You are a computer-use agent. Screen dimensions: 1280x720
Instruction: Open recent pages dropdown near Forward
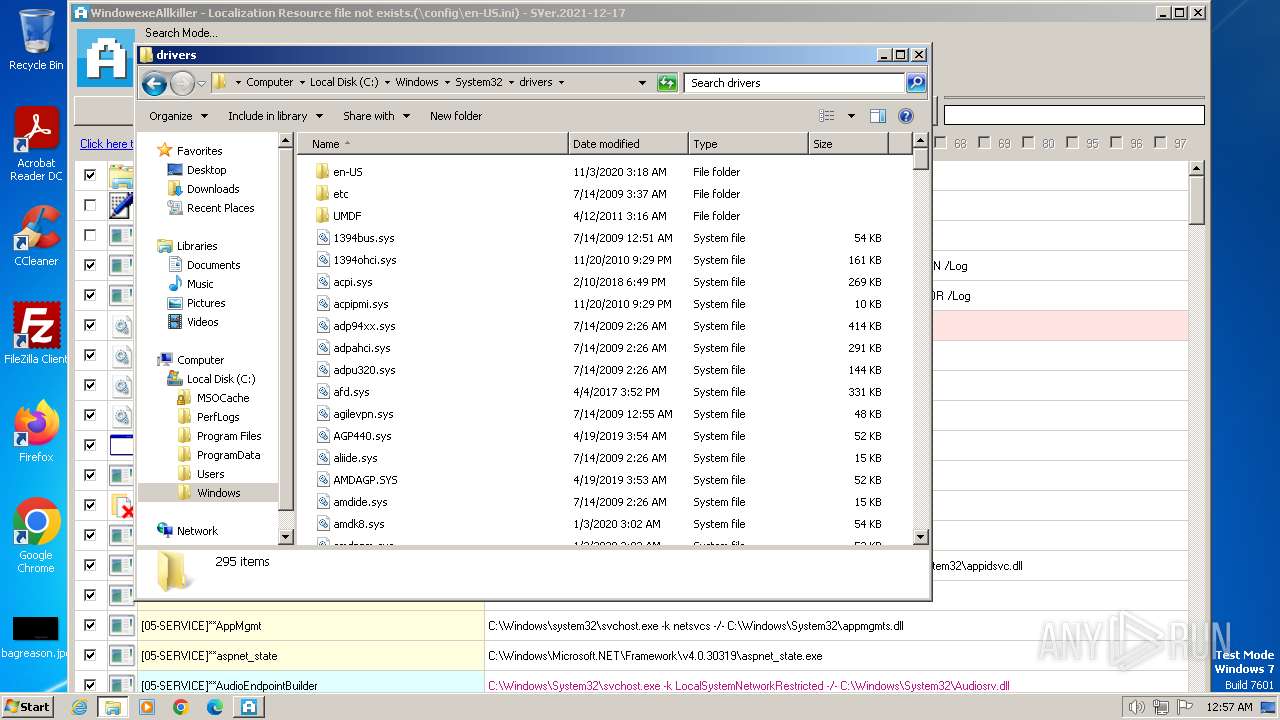(x=202, y=83)
